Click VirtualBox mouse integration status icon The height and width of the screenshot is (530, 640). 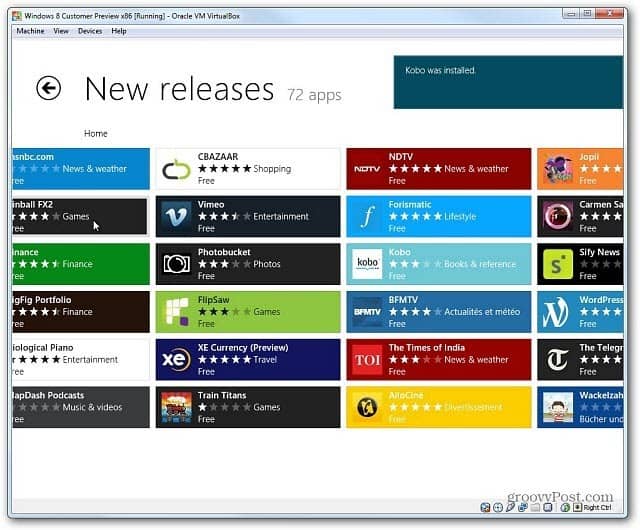(x=565, y=508)
